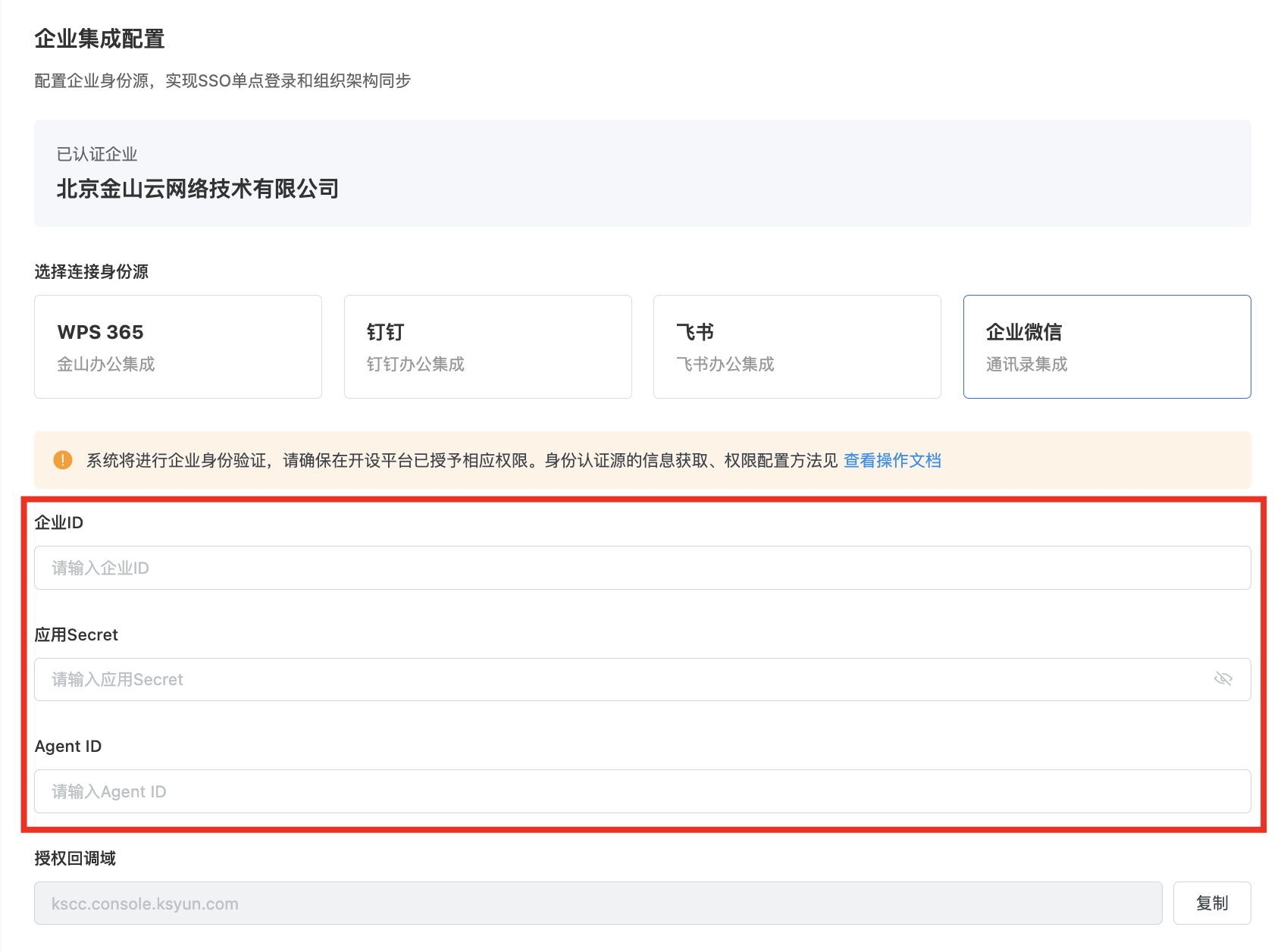Click the 已认证企业 label
1284x952 pixels.
click(97, 155)
